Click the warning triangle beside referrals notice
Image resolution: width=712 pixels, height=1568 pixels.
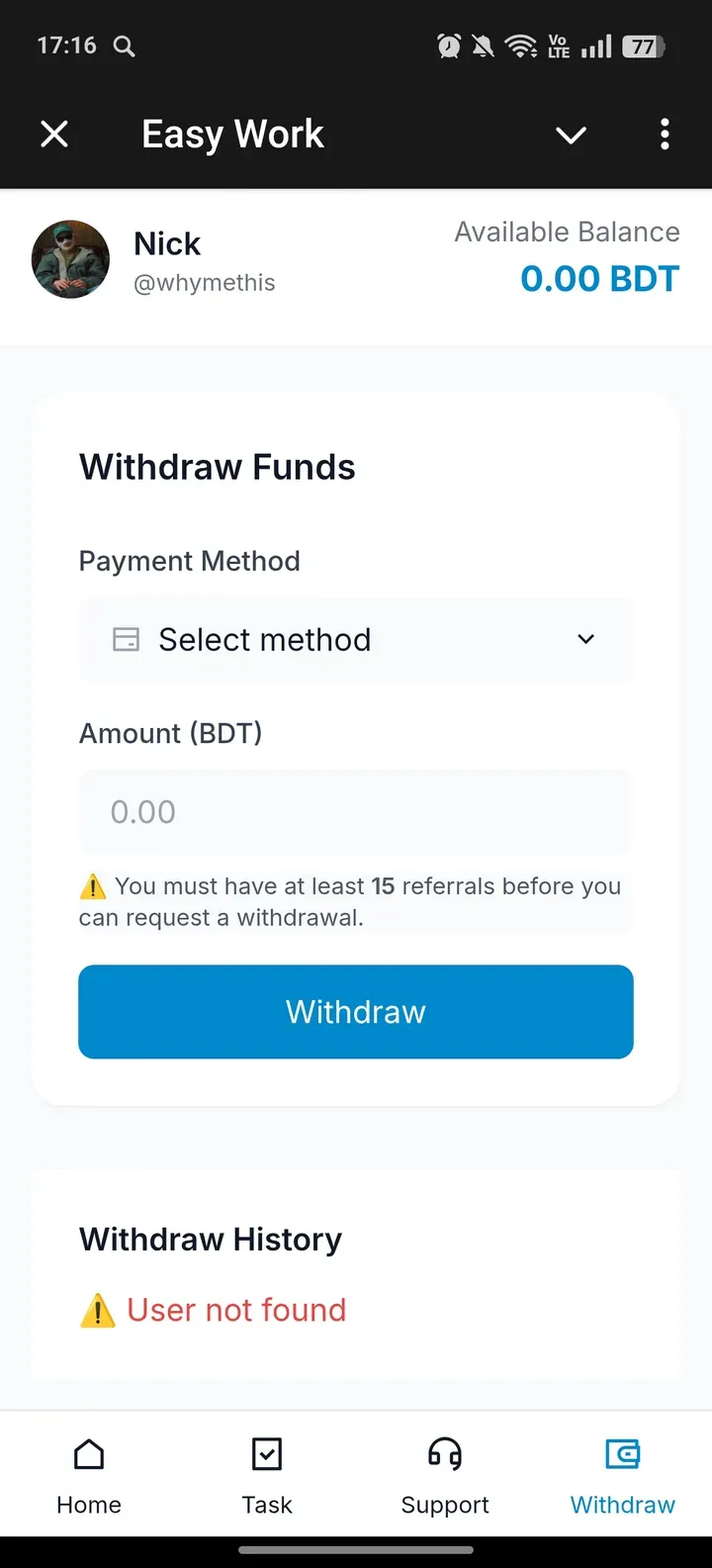(95, 886)
